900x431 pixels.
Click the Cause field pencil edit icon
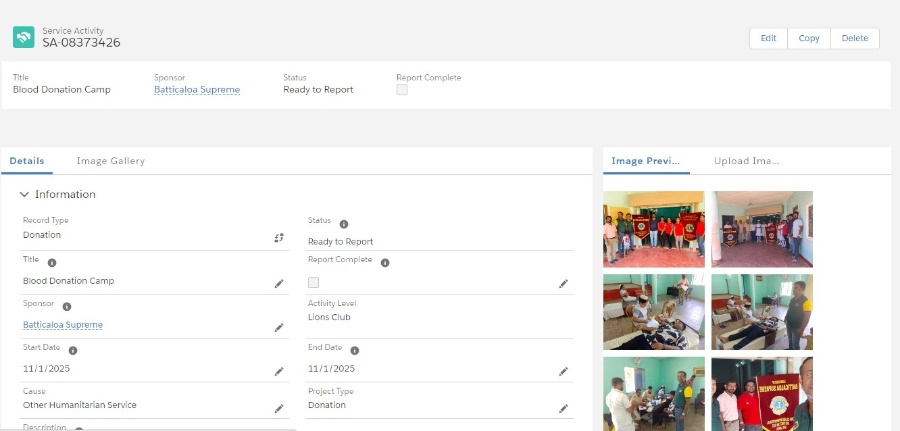point(279,409)
